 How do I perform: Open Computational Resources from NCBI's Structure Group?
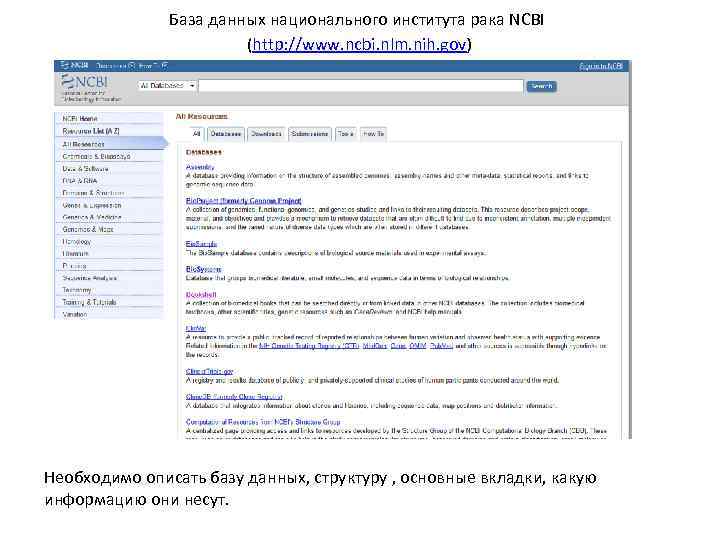click(263, 422)
